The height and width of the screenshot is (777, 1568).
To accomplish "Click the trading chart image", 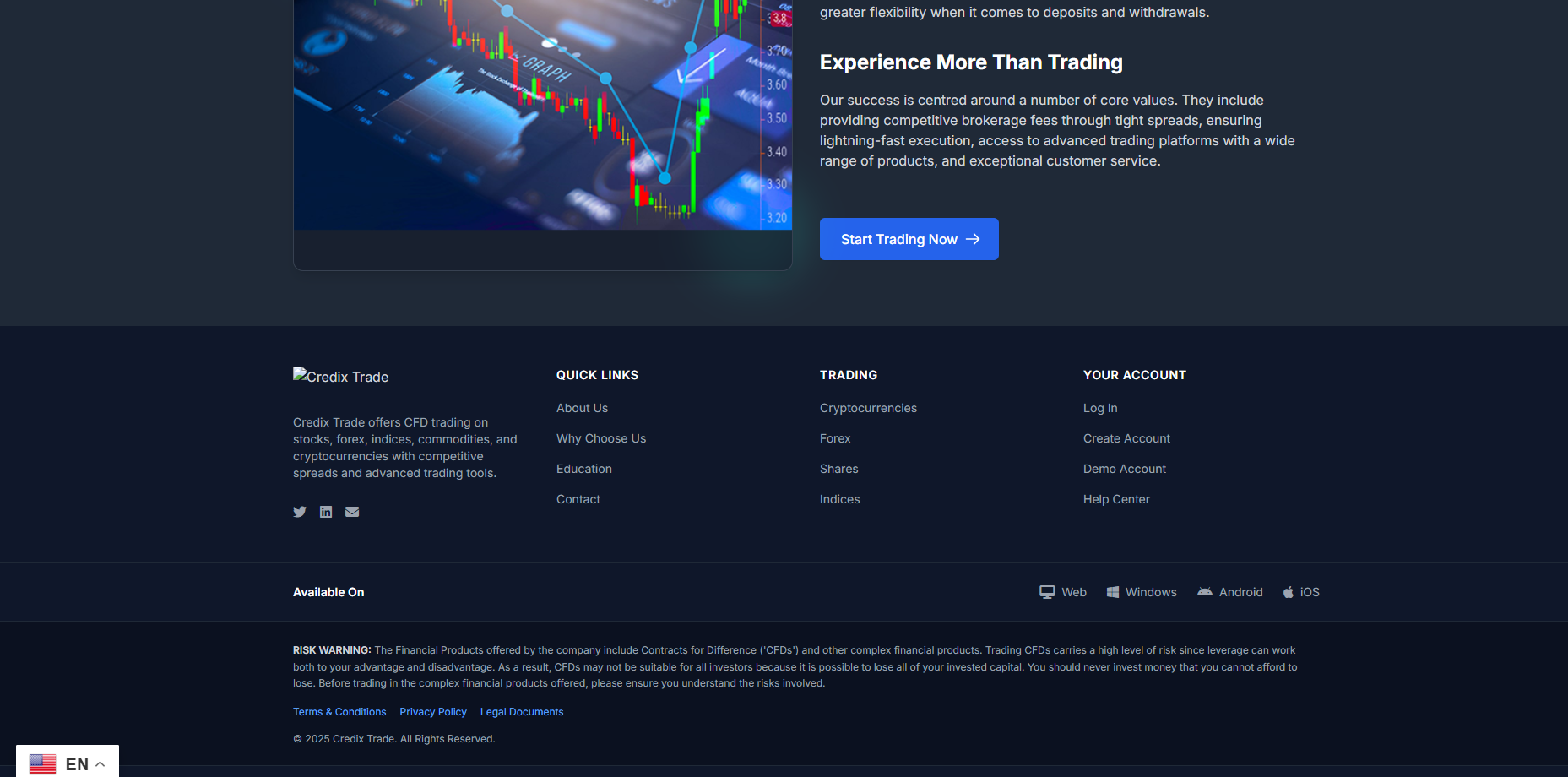I will 542,114.
